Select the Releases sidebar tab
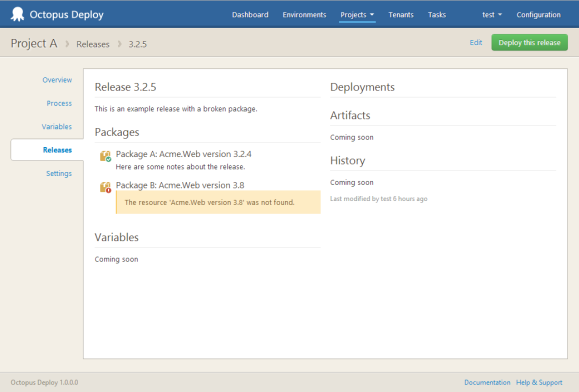 pyautogui.click(x=47, y=150)
